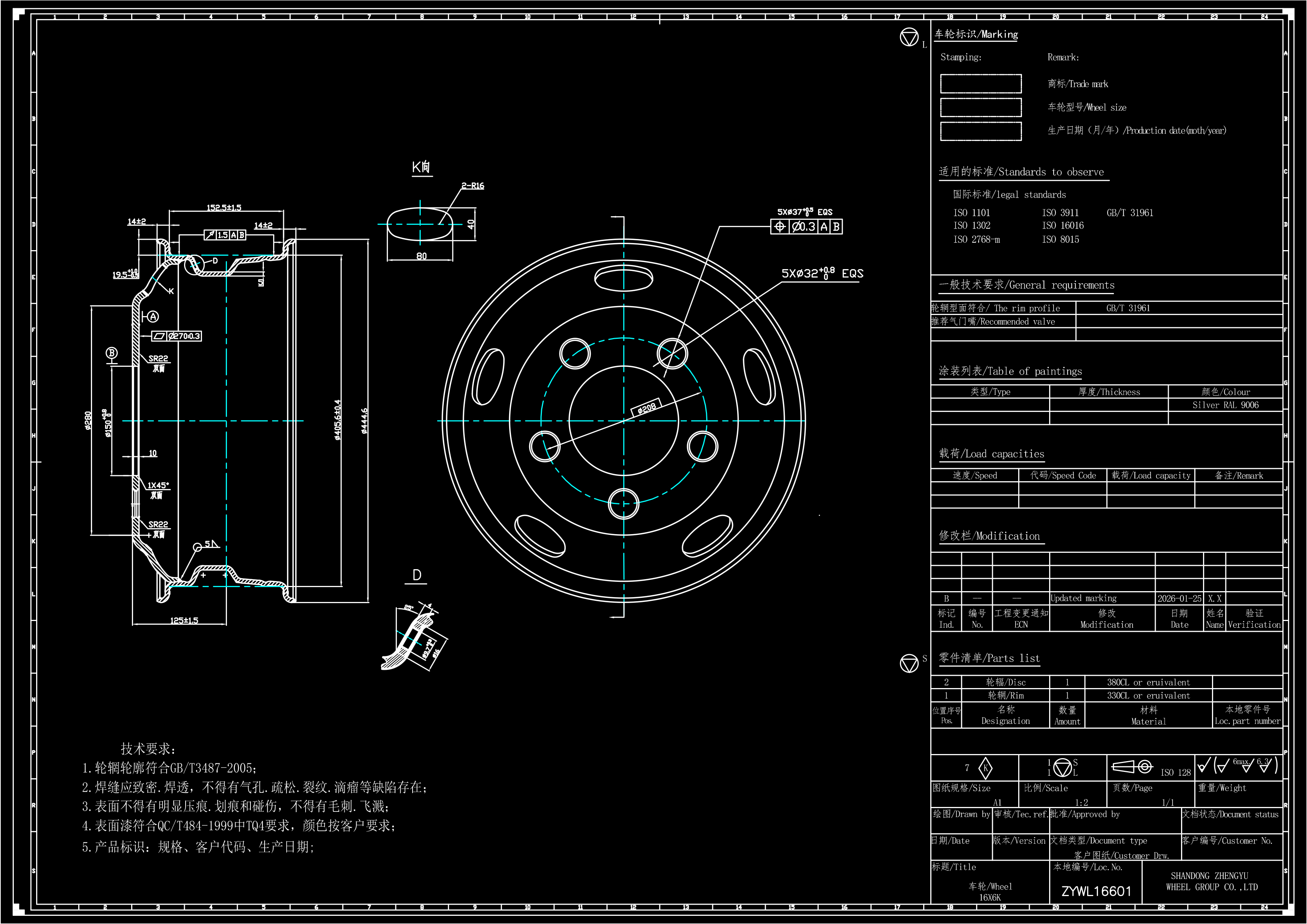Click the triangle-in-circle symbol beside Marking heading

909,38
